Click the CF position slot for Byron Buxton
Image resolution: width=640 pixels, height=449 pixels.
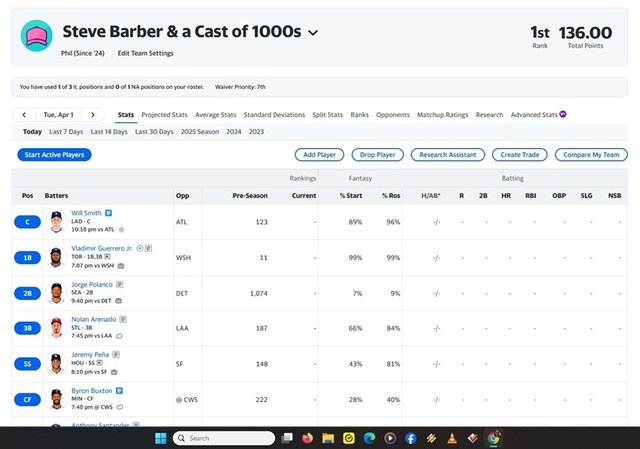point(27,399)
